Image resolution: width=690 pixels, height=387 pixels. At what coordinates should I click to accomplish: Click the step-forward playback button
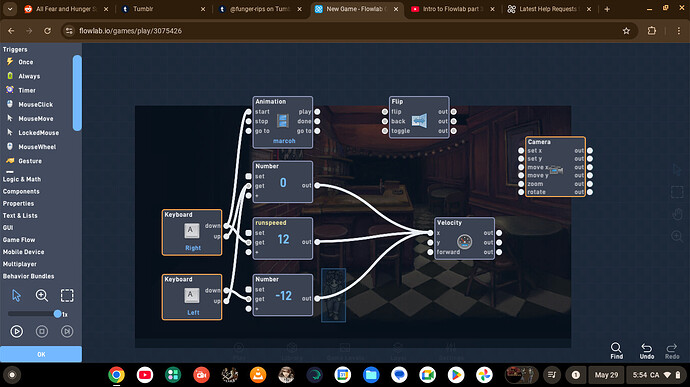67,331
